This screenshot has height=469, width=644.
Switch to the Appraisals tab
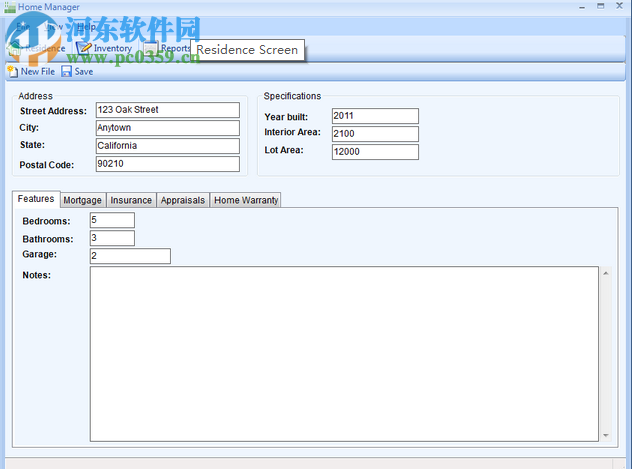pos(183,200)
